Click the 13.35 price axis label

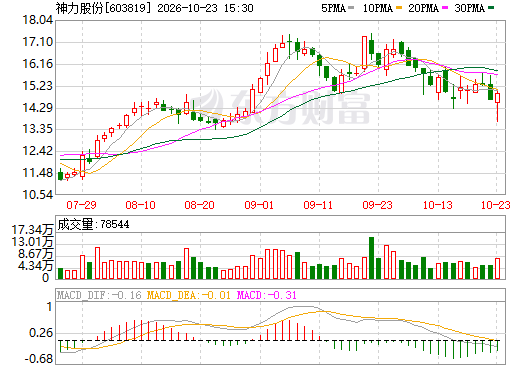click(37, 129)
